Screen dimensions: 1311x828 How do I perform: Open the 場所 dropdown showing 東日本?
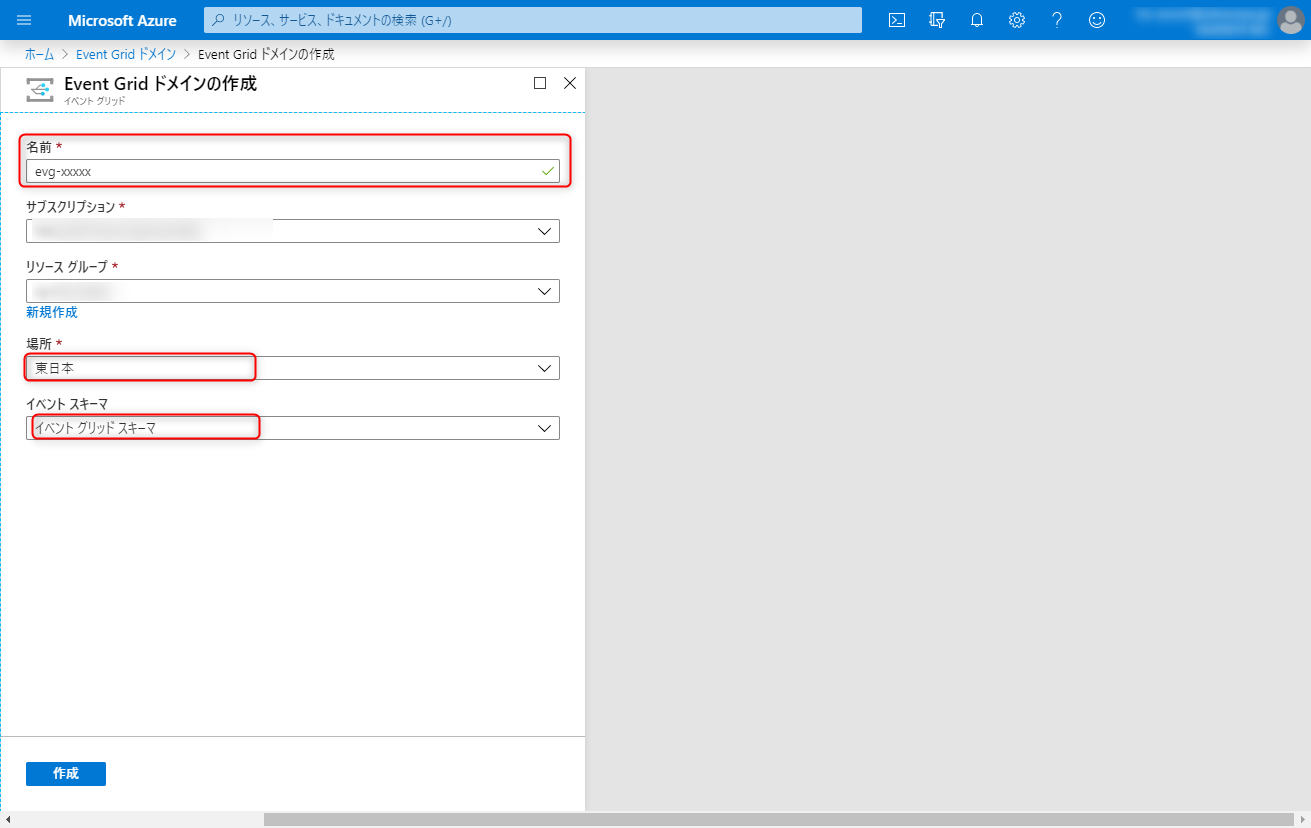coord(293,368)
